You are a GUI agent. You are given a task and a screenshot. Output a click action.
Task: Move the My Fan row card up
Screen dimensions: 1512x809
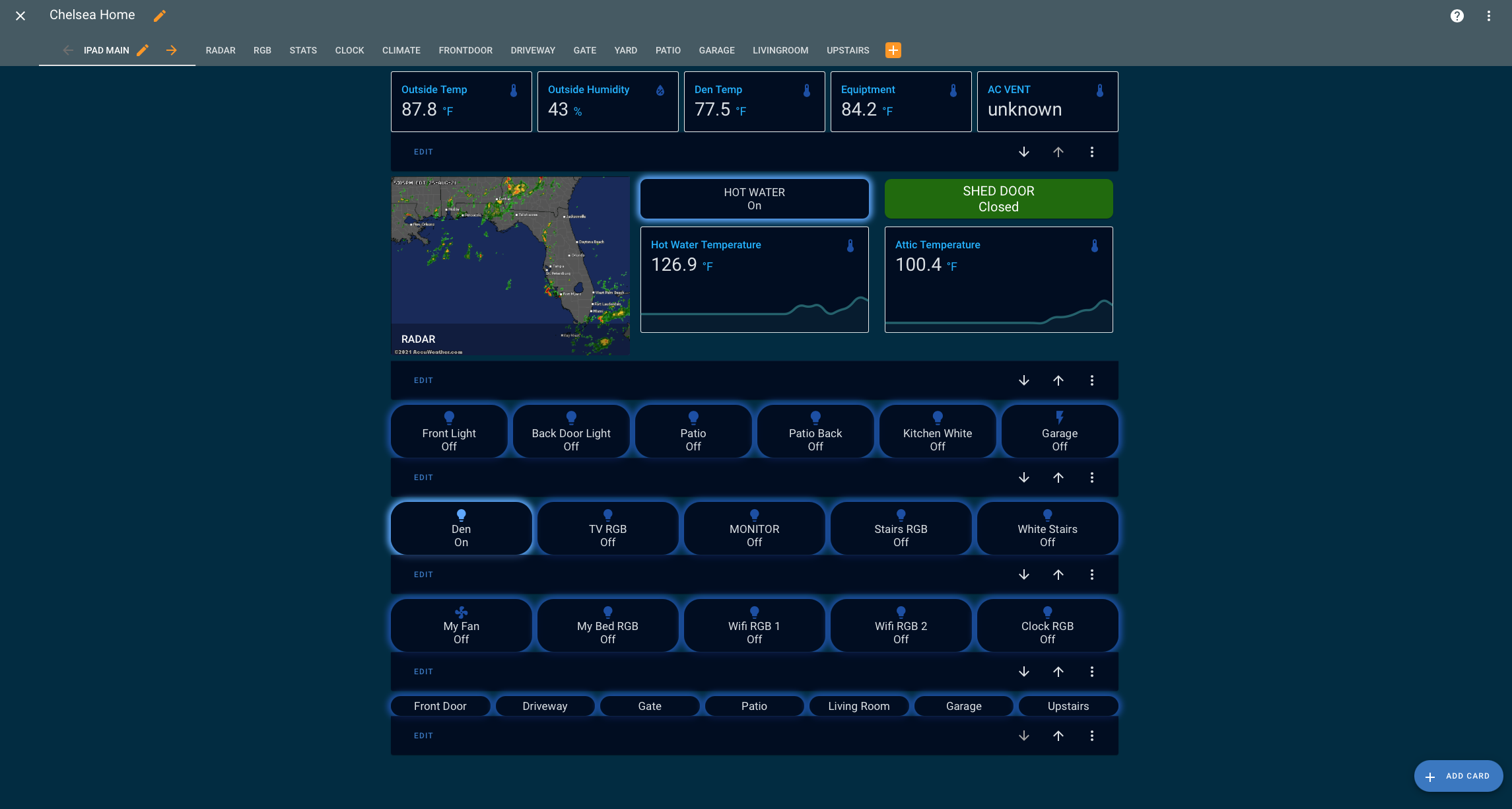click(x=1058, y=672)
